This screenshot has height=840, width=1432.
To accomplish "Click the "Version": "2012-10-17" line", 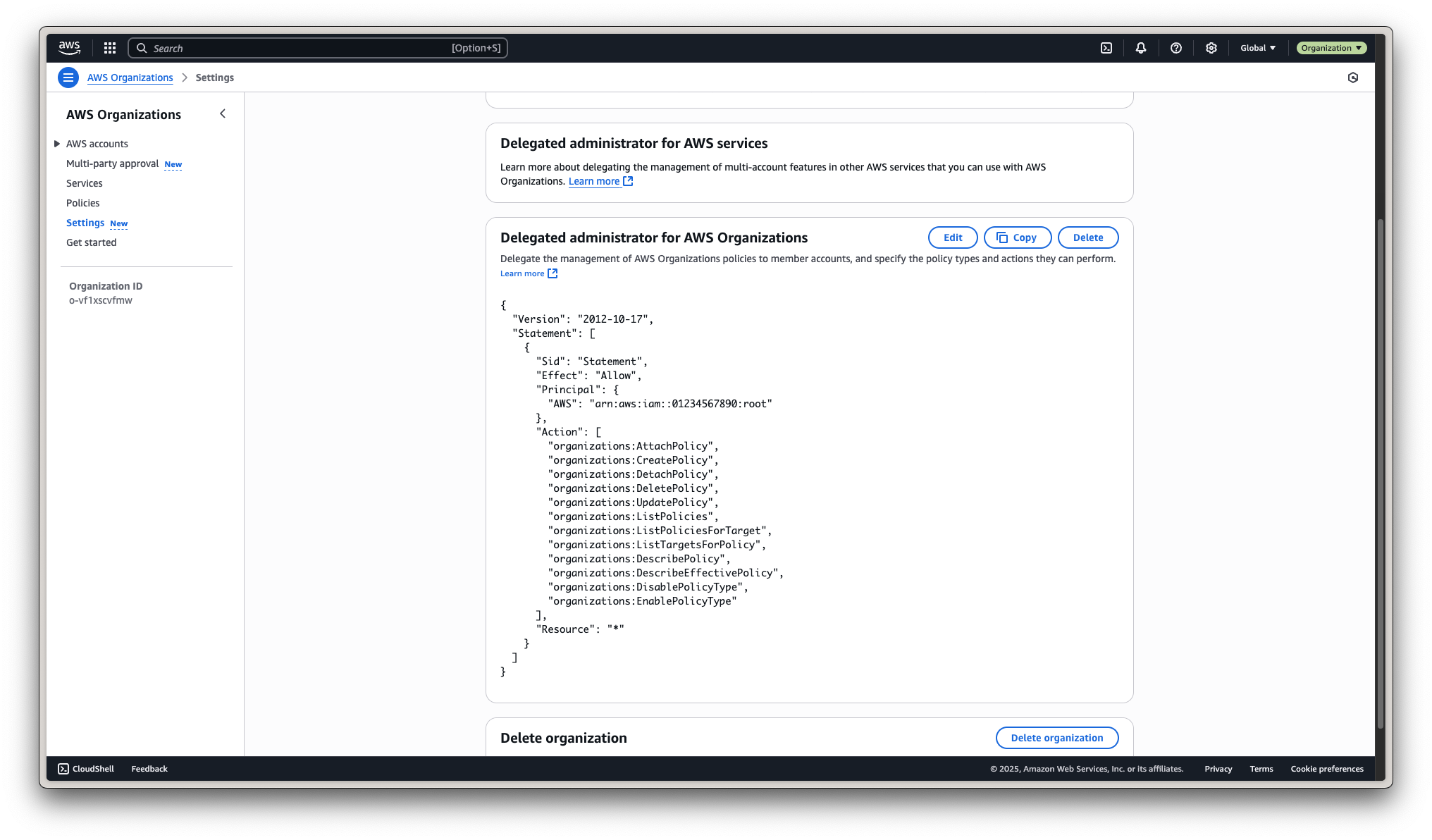I will tap(583, 319).
